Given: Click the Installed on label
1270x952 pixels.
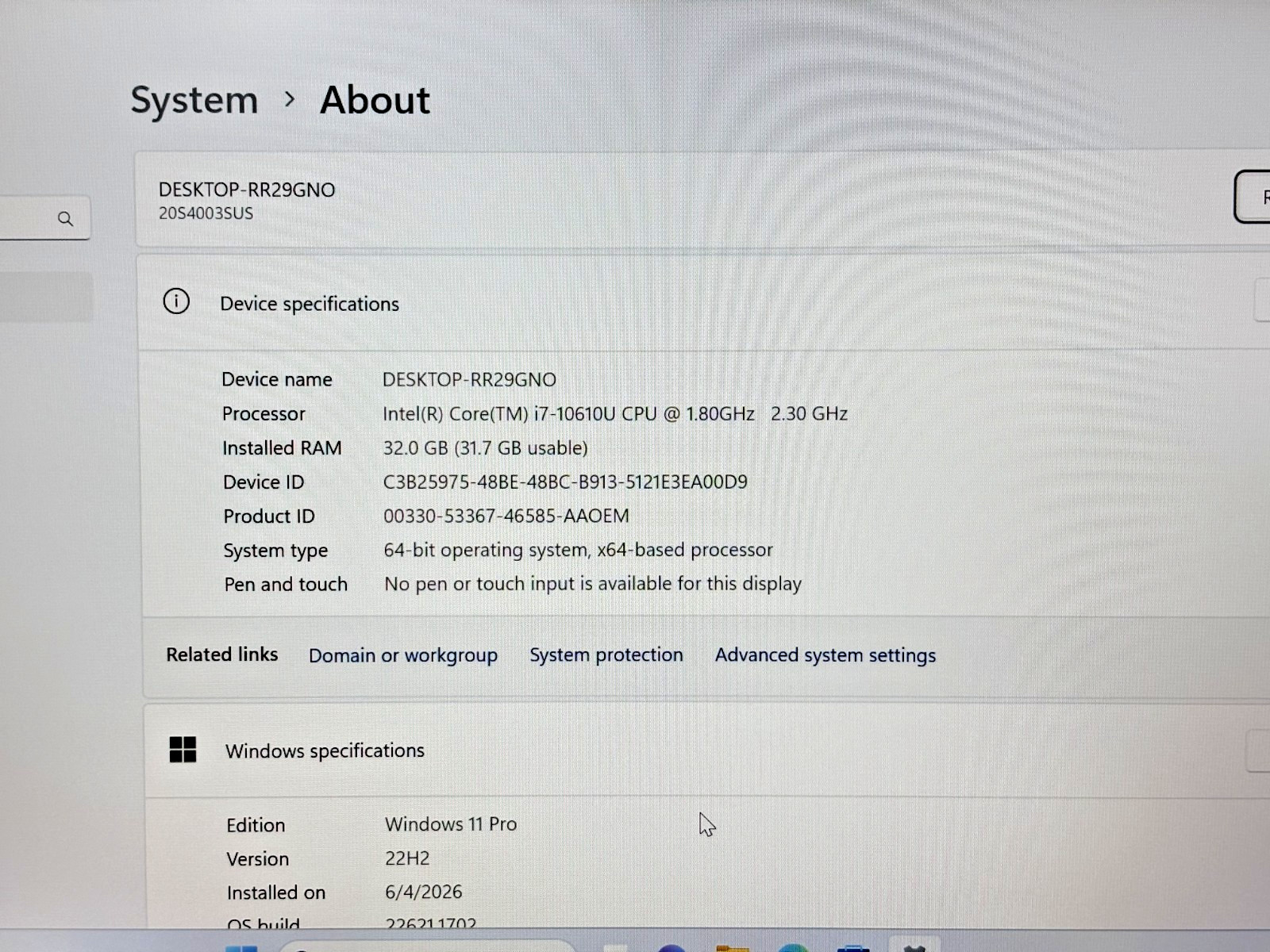Looking at the screenshot, I should click(x=276, y=892).
